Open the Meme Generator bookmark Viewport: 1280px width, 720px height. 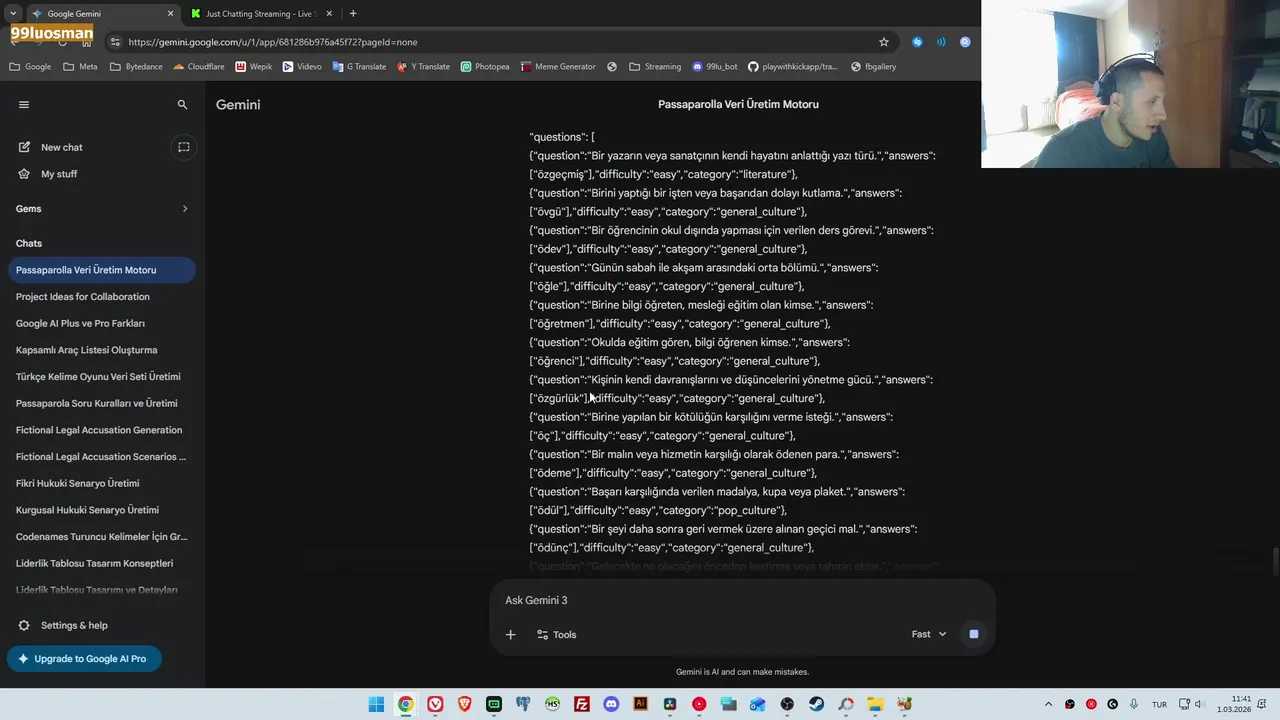pos(557,67)
